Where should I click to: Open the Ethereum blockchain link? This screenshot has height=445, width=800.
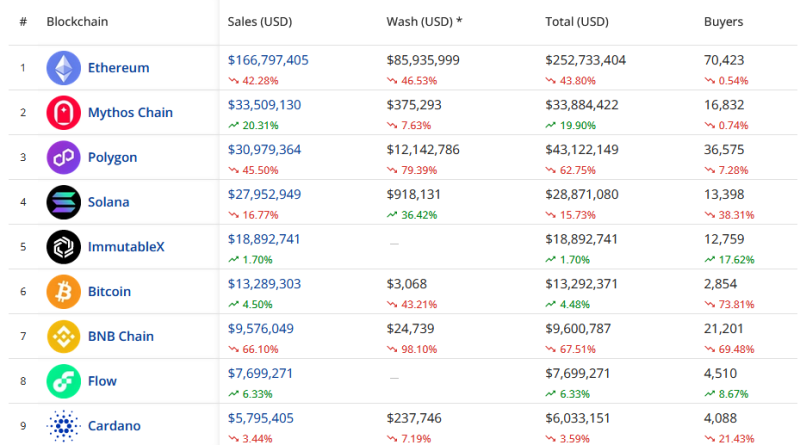pyautogui.click(x=118, y=68)
